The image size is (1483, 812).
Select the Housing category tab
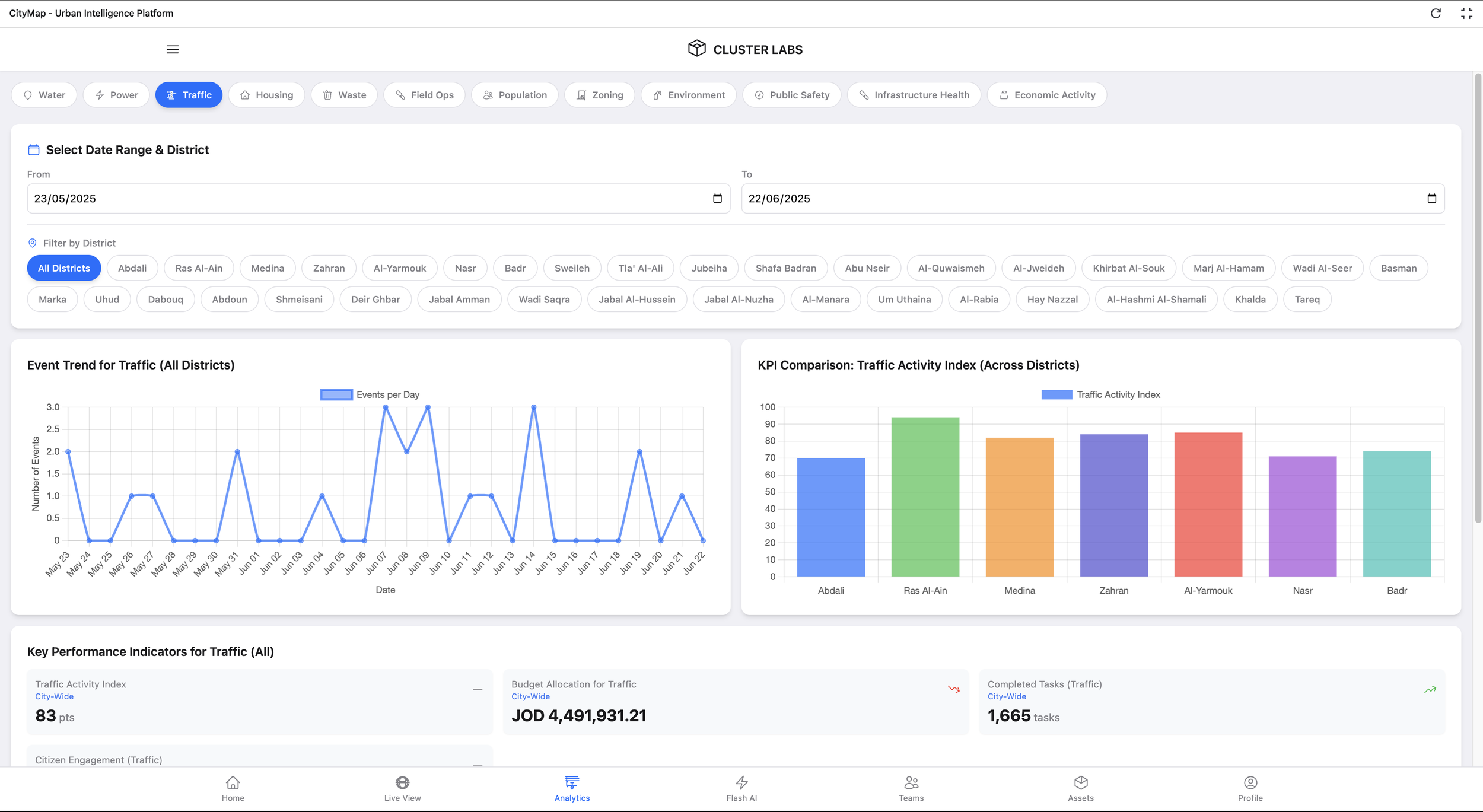coord(266,95)
